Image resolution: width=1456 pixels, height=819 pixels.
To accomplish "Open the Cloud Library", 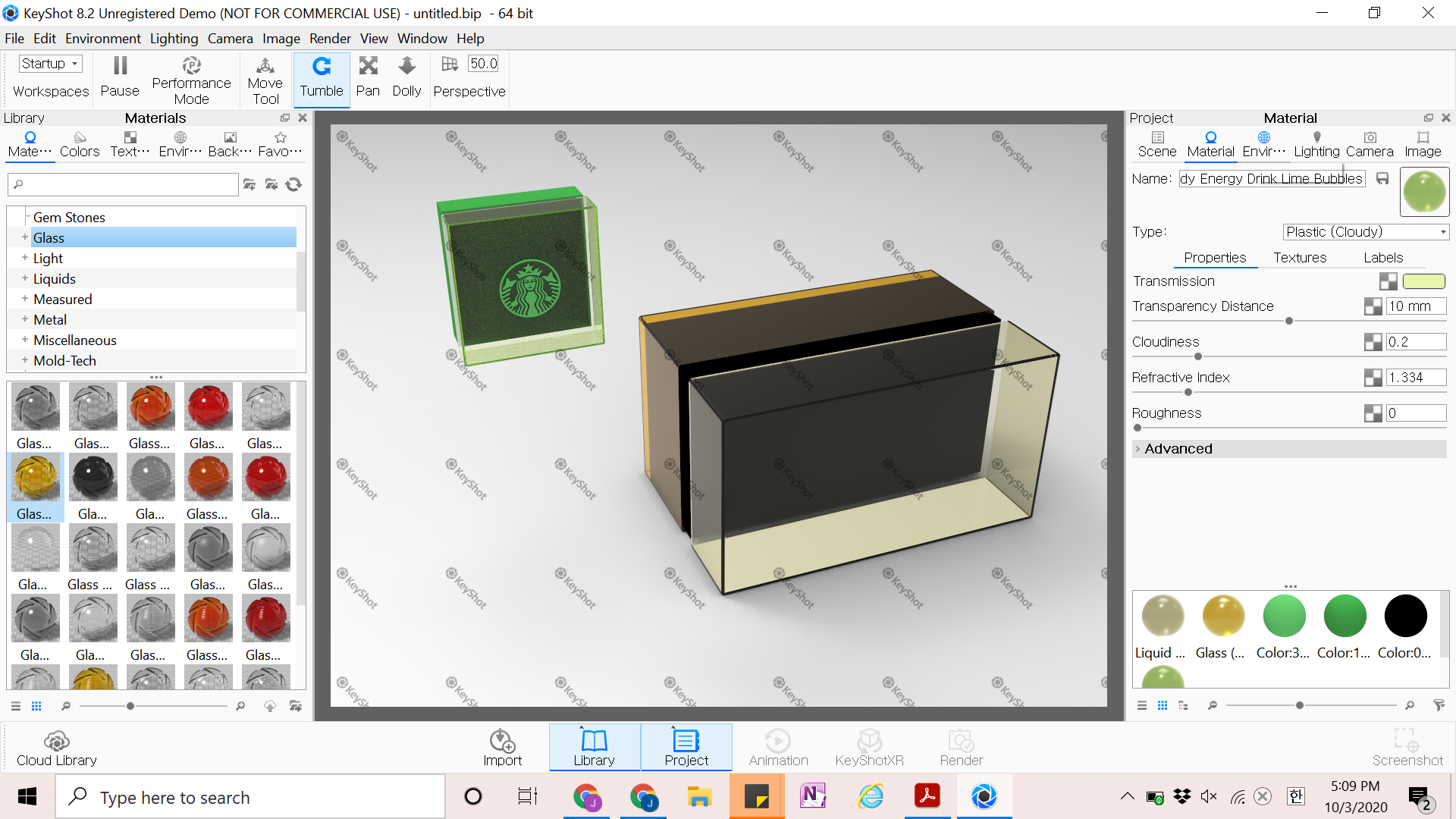I will pyautogui.click(x=56, y=748).
